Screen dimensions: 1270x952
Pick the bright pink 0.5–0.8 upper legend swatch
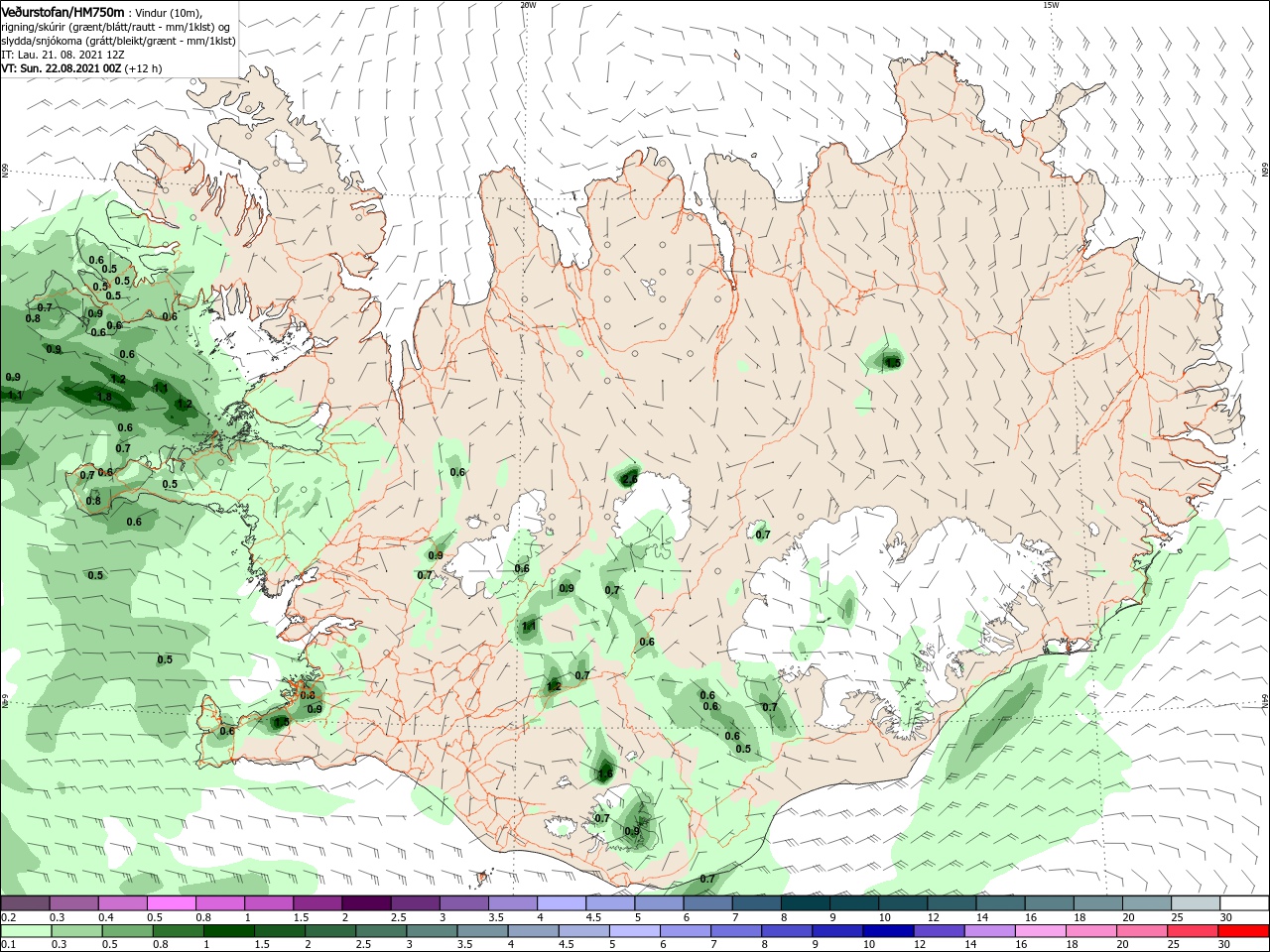tap(172, 903)
